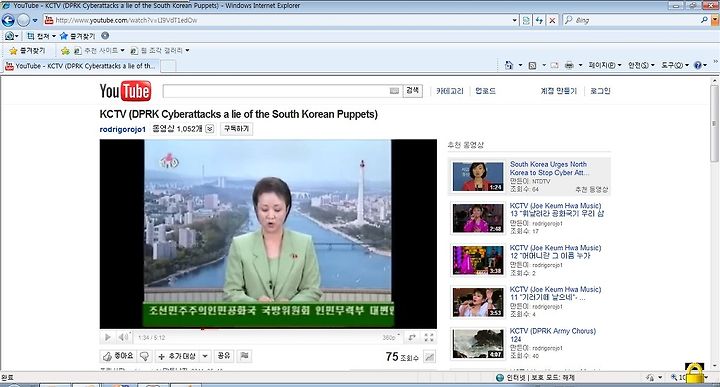
Task: Click the 계정 만들기 create account link
Action: (558, 91)
